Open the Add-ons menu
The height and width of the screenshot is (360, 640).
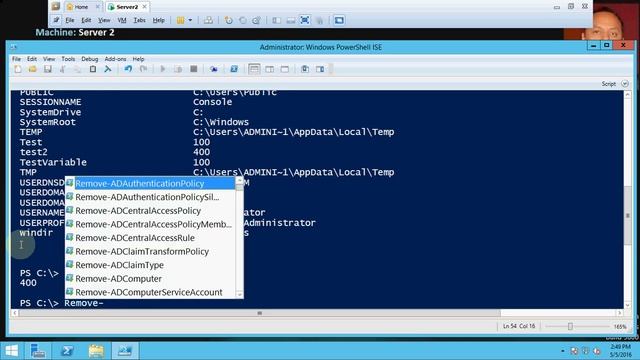coord(115,59)
